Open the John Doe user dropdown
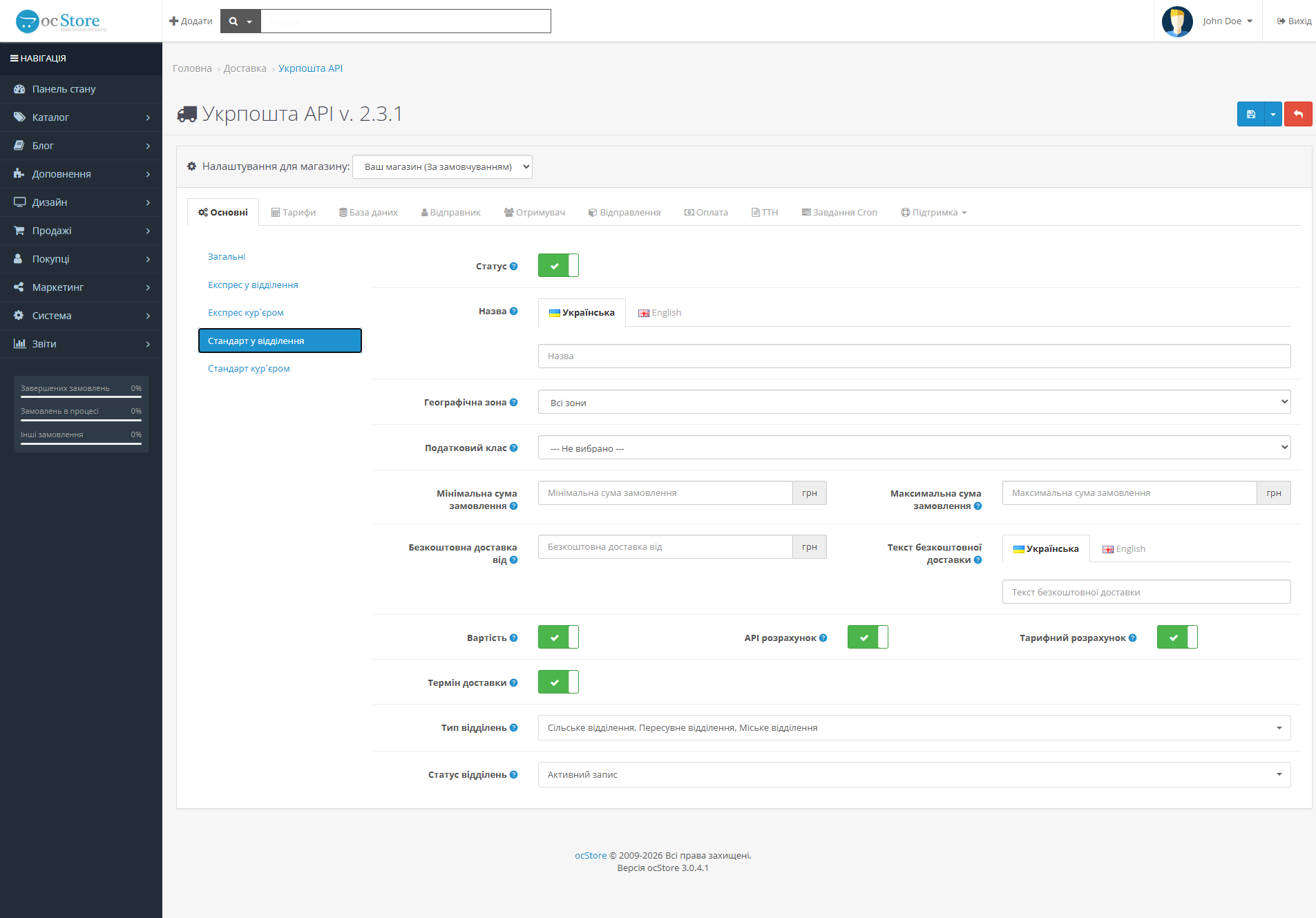 click(x=1228, y=21)
